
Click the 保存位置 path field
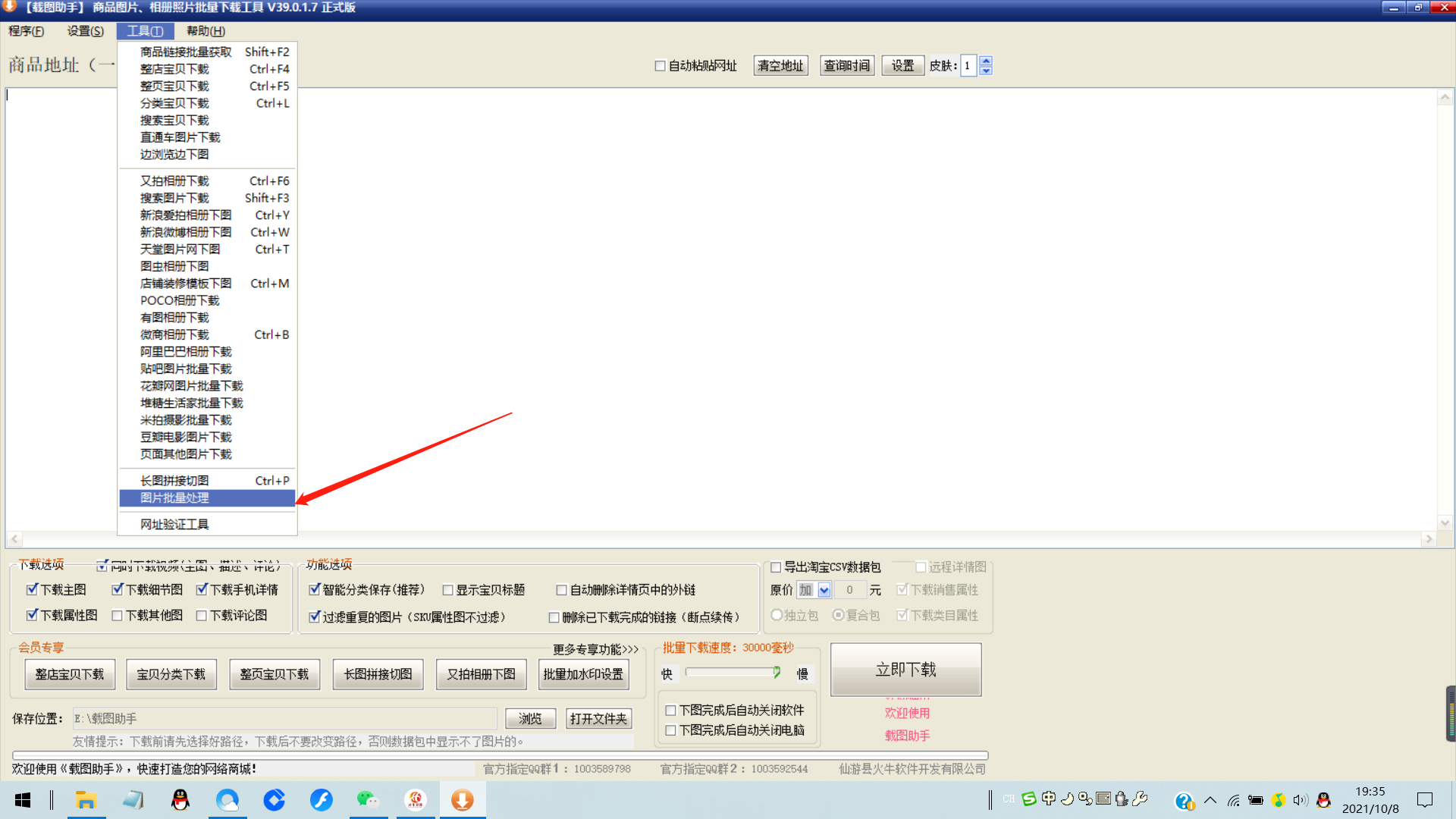(284, 719)
